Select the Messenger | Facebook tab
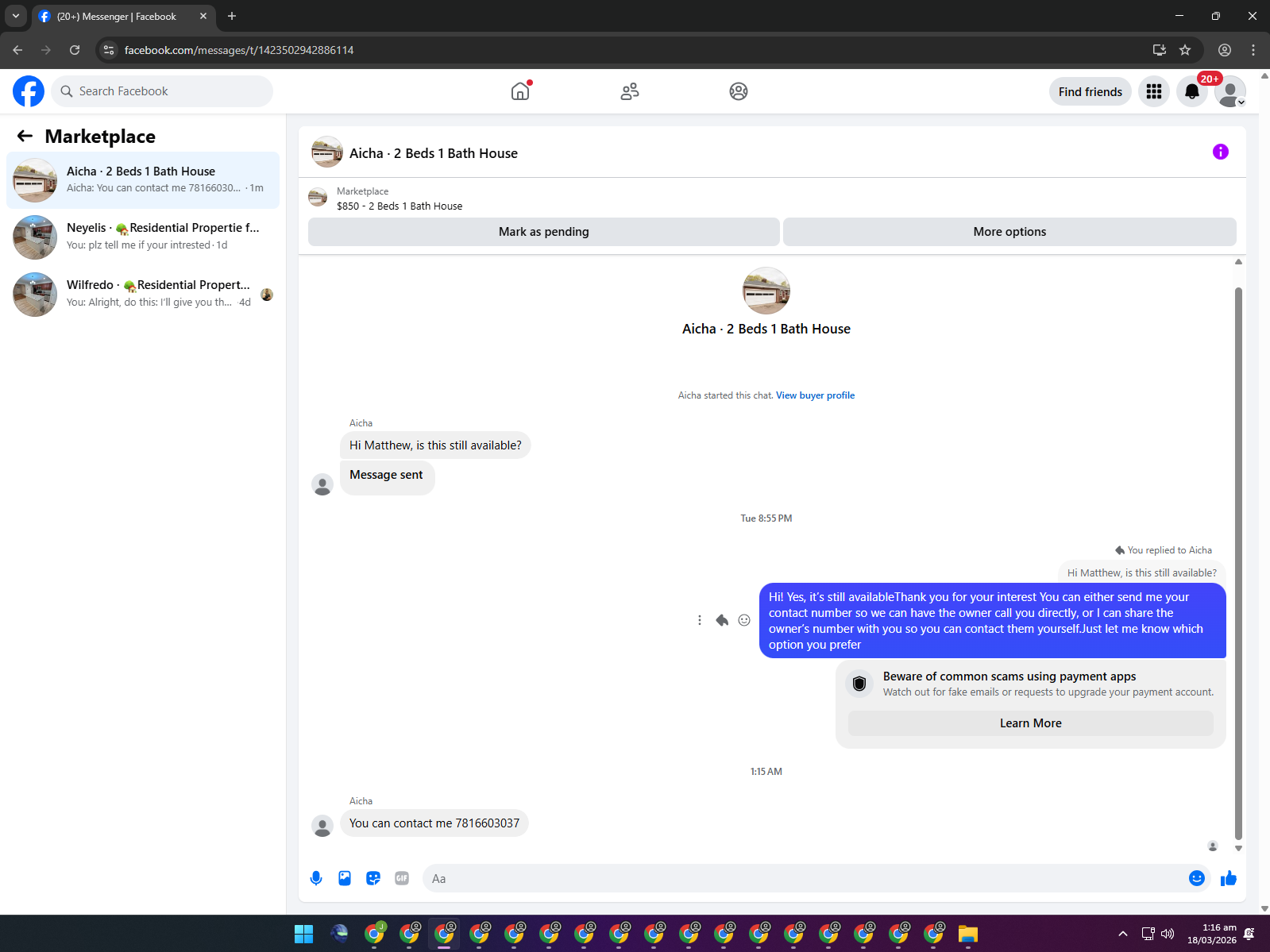 pyautogui.click(x=123, y=16)
